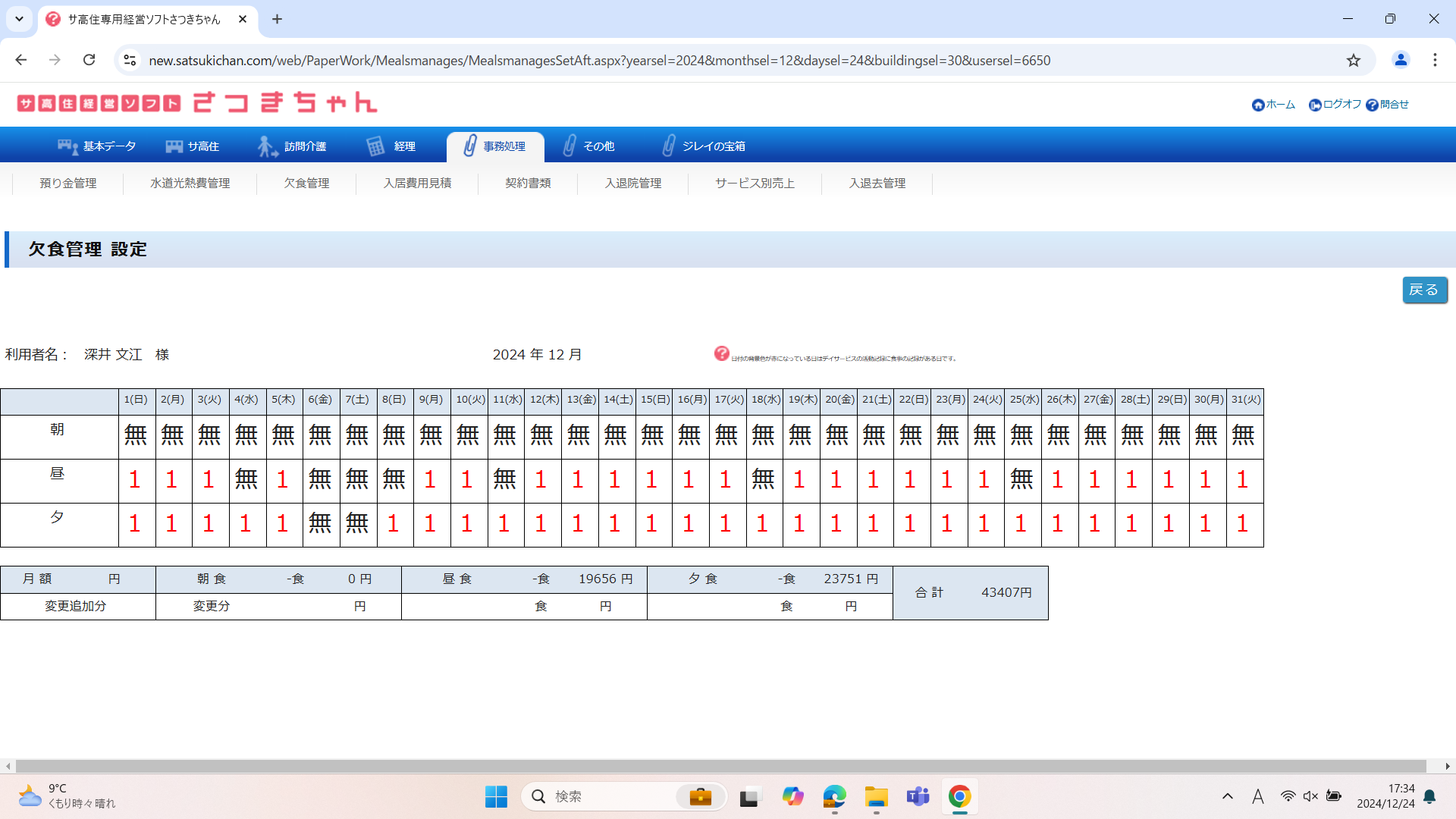
Task: Open the ホーム home link icon
Action: click(1258, 105)
